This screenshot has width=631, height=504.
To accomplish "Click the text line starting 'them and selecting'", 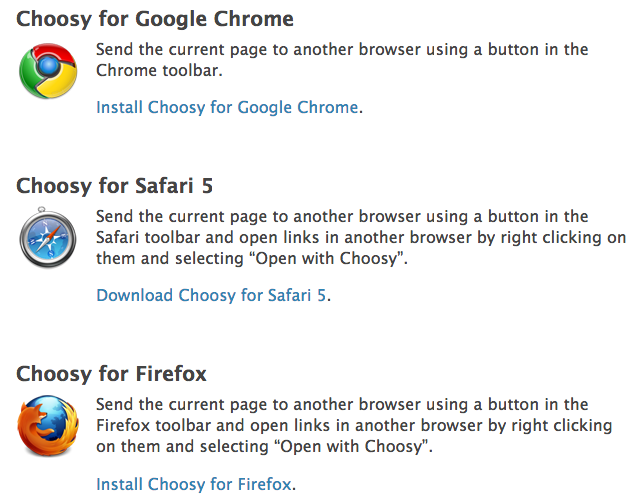I will tap(252, 258).
